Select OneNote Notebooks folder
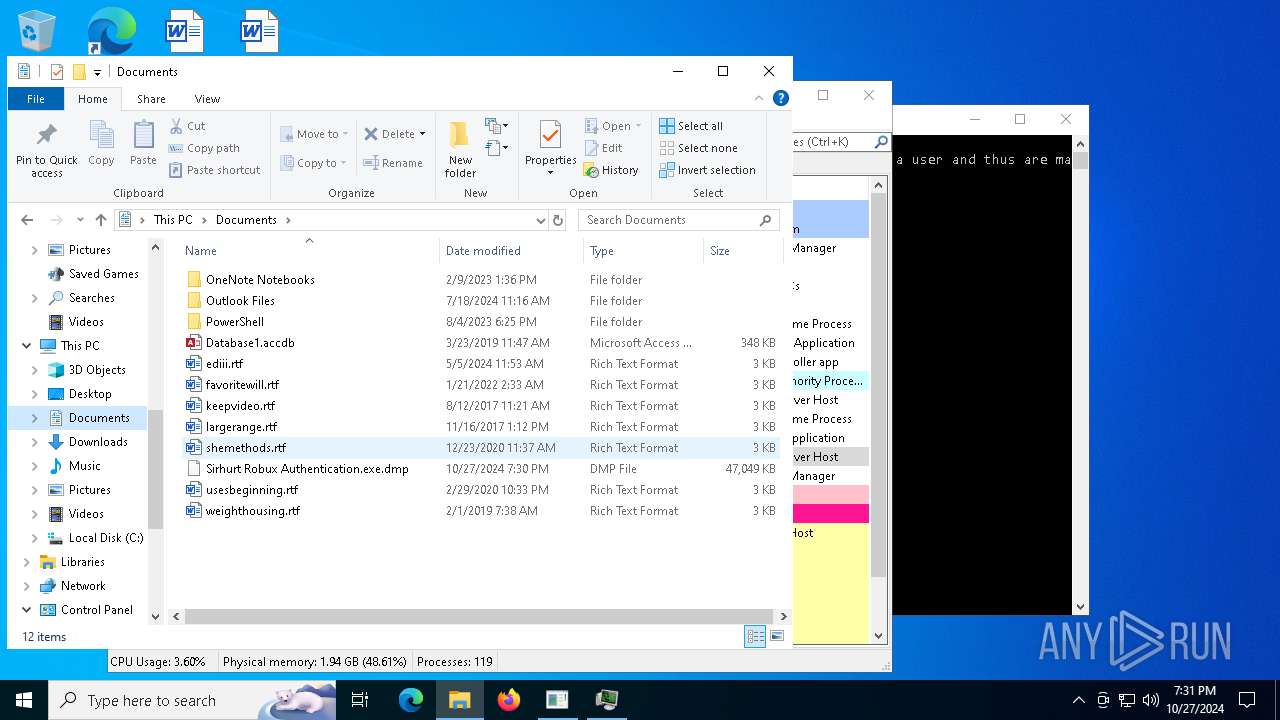 coord(260,280)
